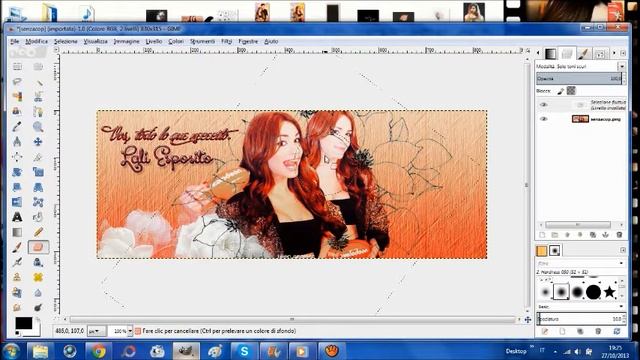Select the Zoom magnifier tool
Image resolution: width=640 pixels, height=360 pixels.
click(x=38, y=127)
